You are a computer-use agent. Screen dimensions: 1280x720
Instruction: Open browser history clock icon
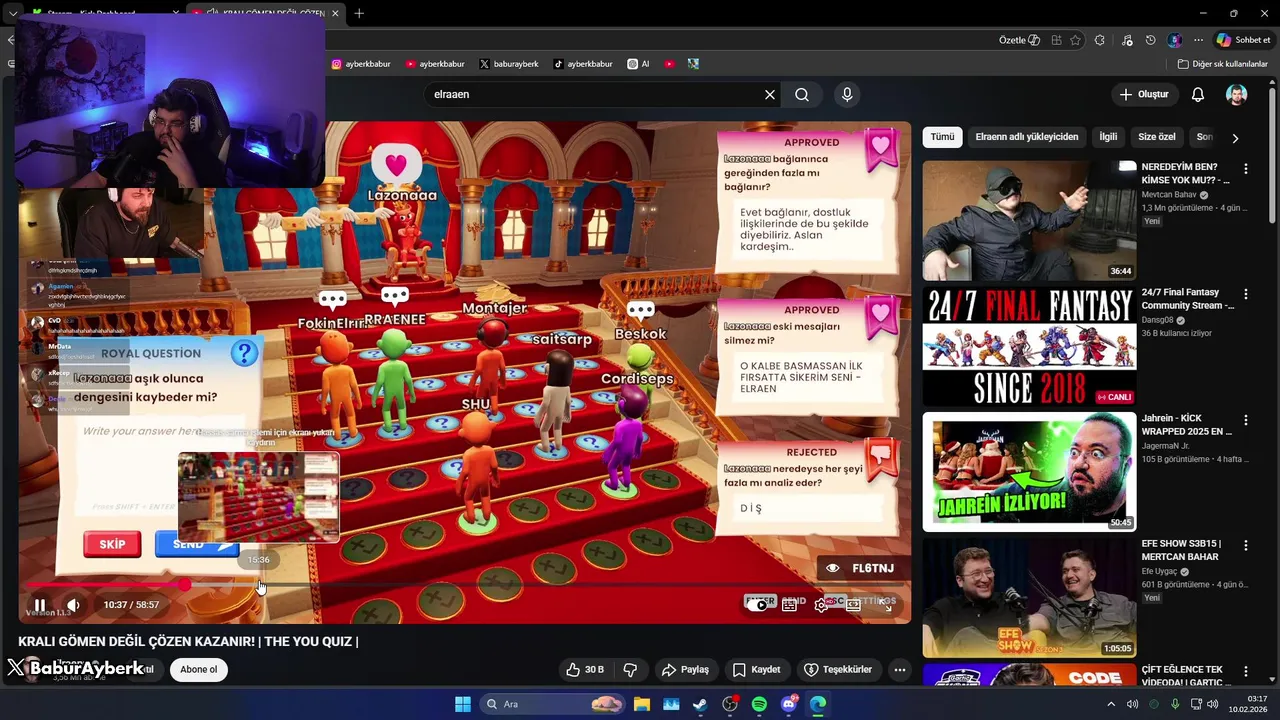1150,40
